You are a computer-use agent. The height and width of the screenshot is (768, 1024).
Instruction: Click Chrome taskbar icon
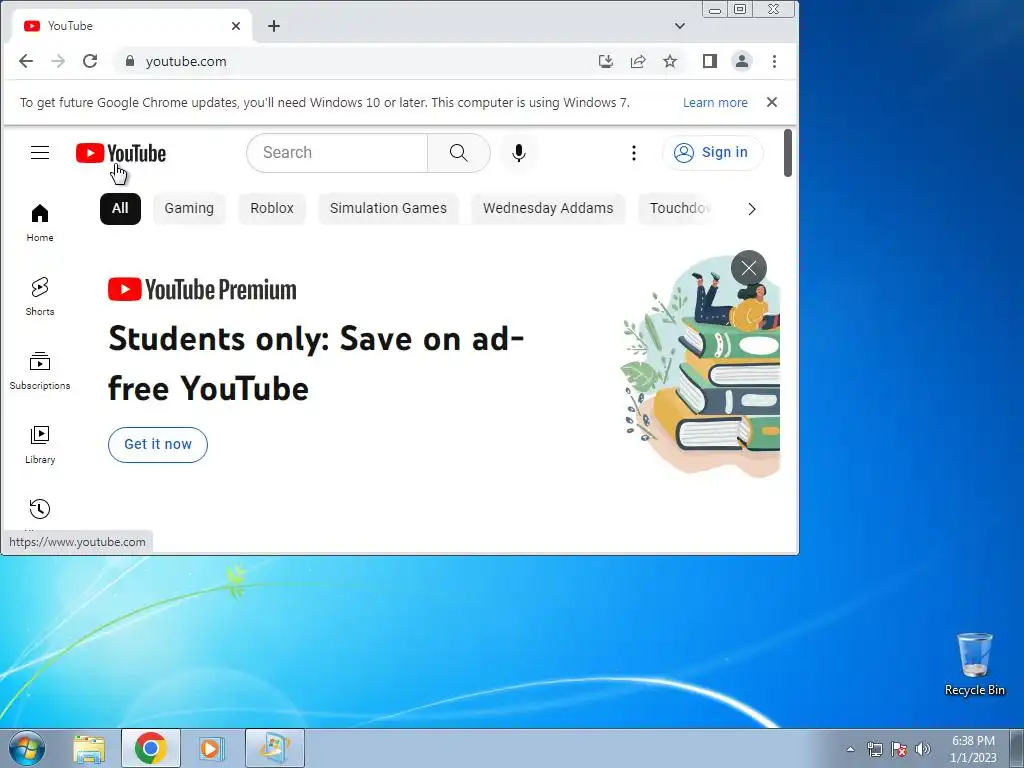151,748
